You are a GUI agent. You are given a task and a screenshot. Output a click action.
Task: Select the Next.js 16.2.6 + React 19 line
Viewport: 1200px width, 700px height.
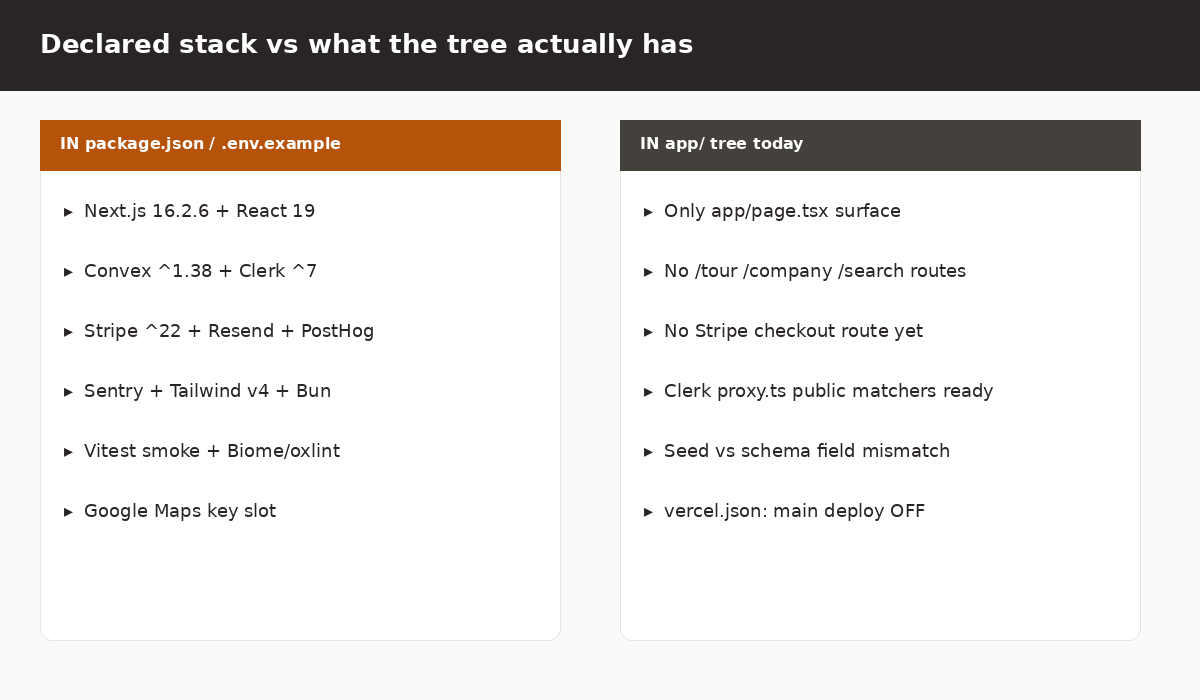(x=199, y=211)
